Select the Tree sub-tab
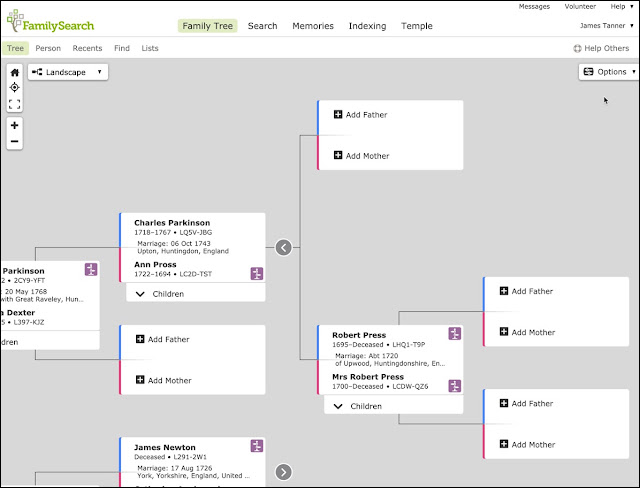Screen dimensions: 640x488 [16, 48]
